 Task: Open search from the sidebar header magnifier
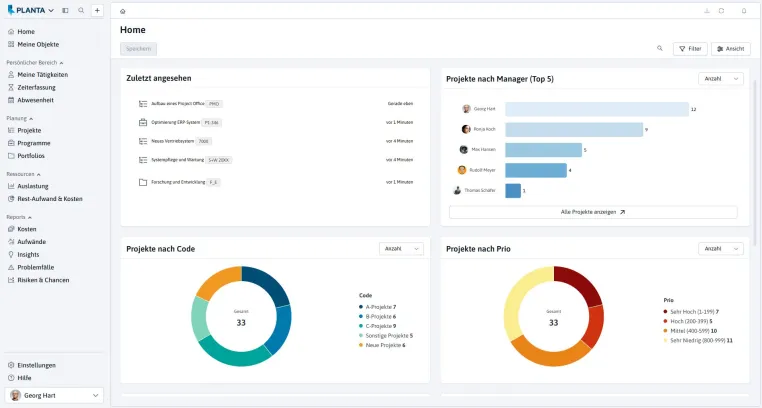click(x=81, y=10)
